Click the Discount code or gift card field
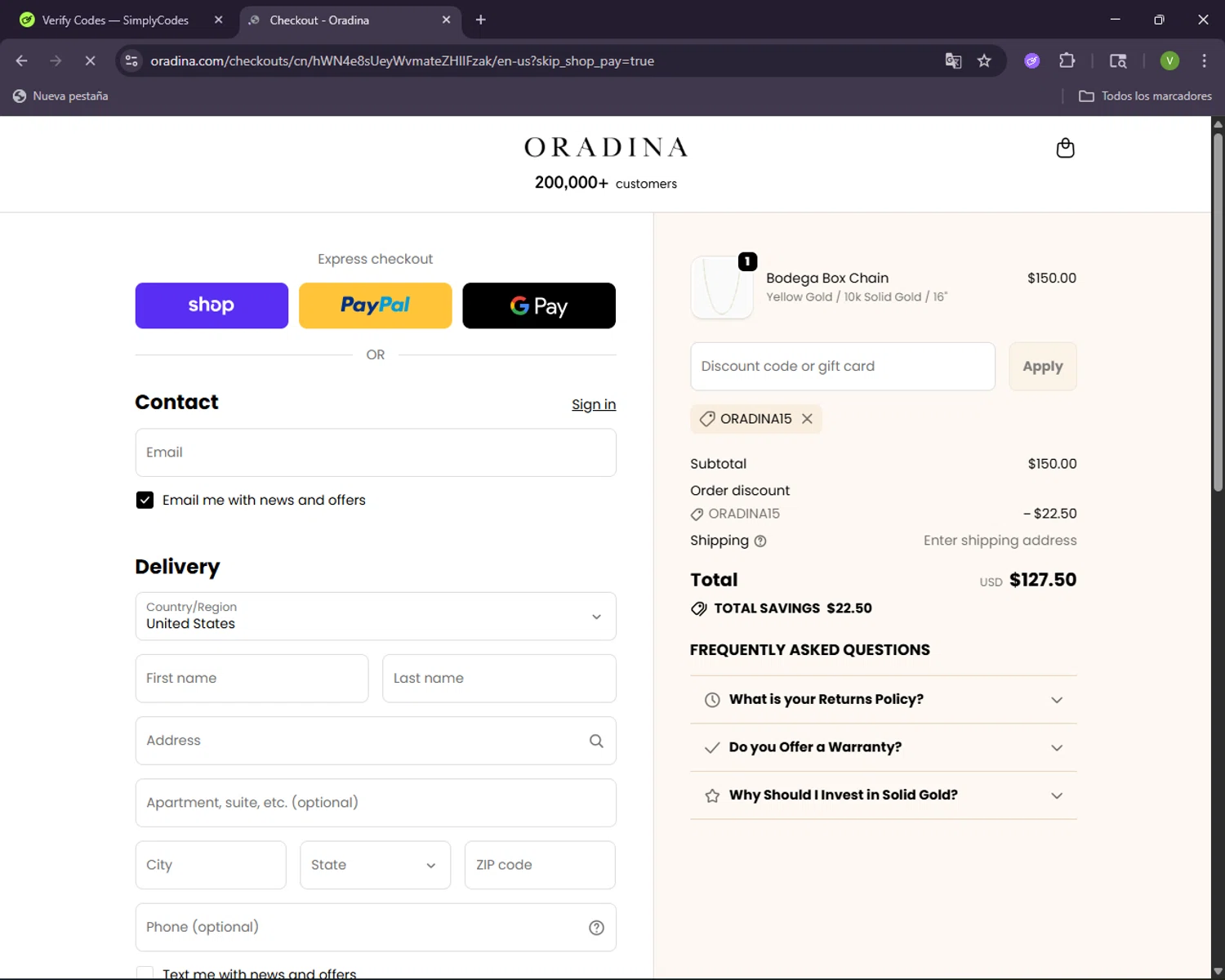 pos(843,367)
